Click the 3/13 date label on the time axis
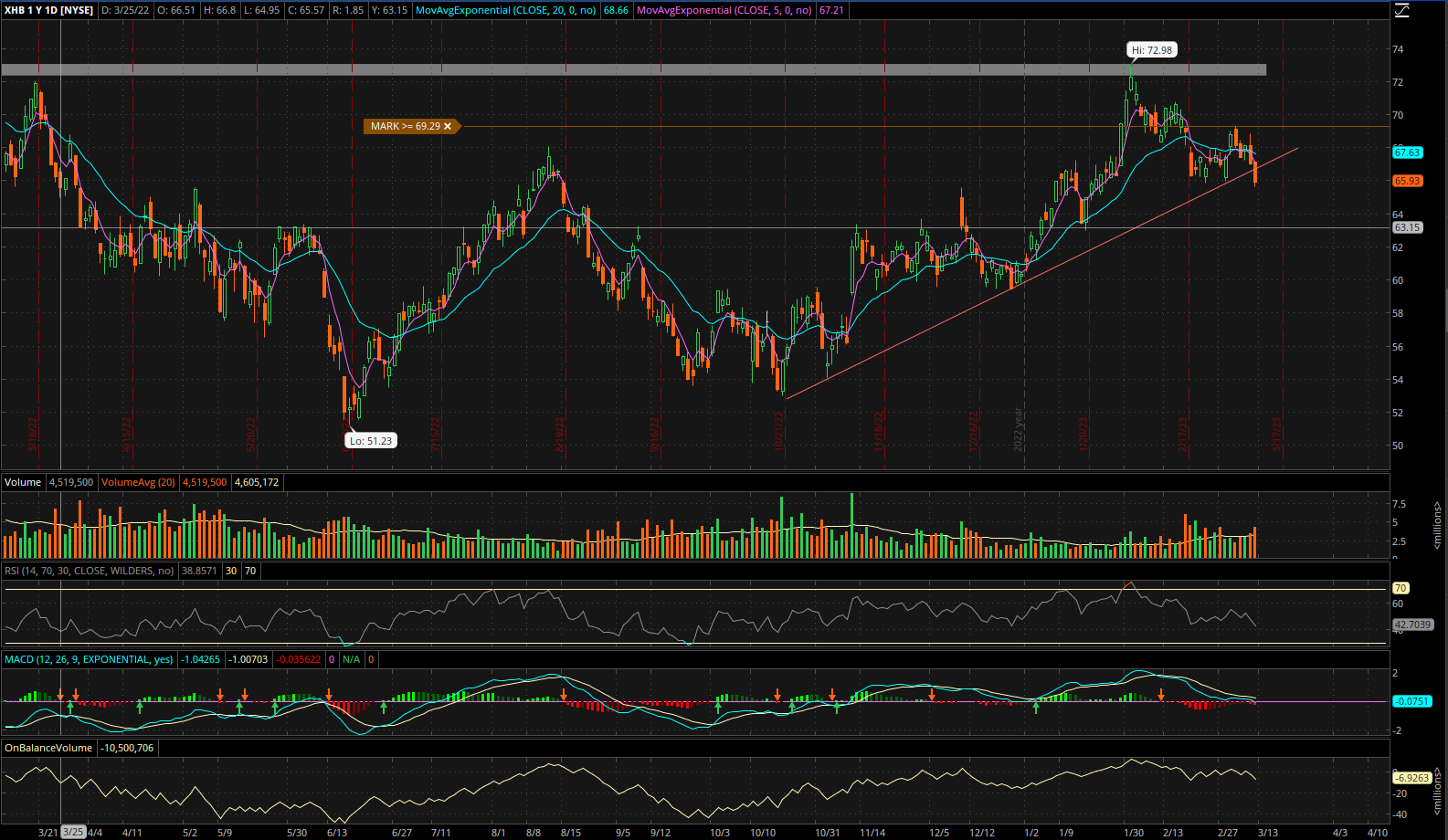Viewport: 1448px width, 840px height. click(x=1268, y=833)
